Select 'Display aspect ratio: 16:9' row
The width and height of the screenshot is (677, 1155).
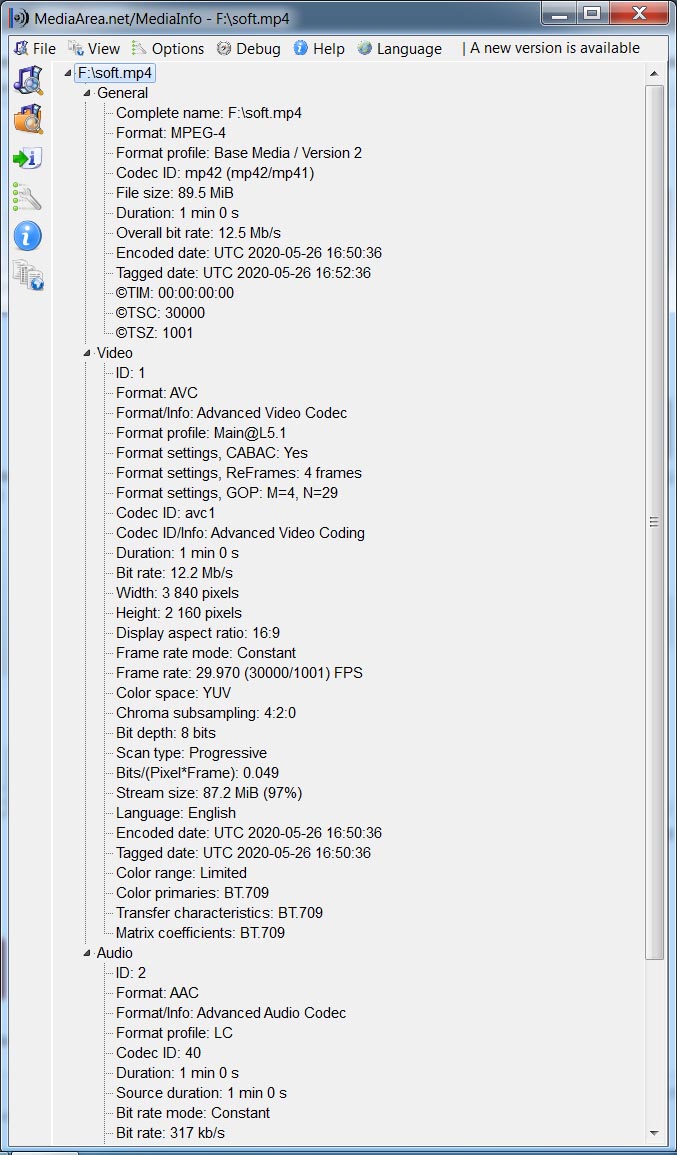pos(197,633)
